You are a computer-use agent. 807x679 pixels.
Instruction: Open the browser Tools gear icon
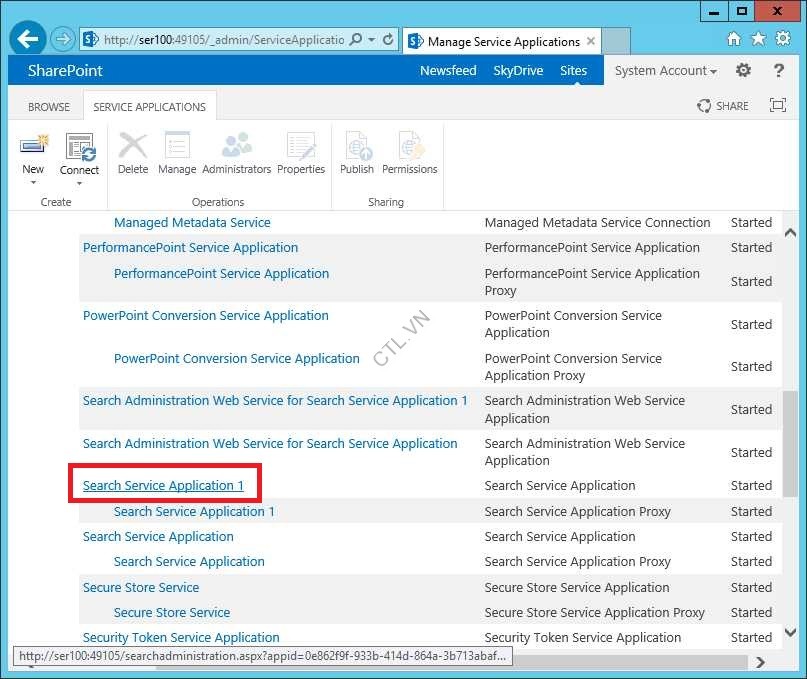point(783,39)
